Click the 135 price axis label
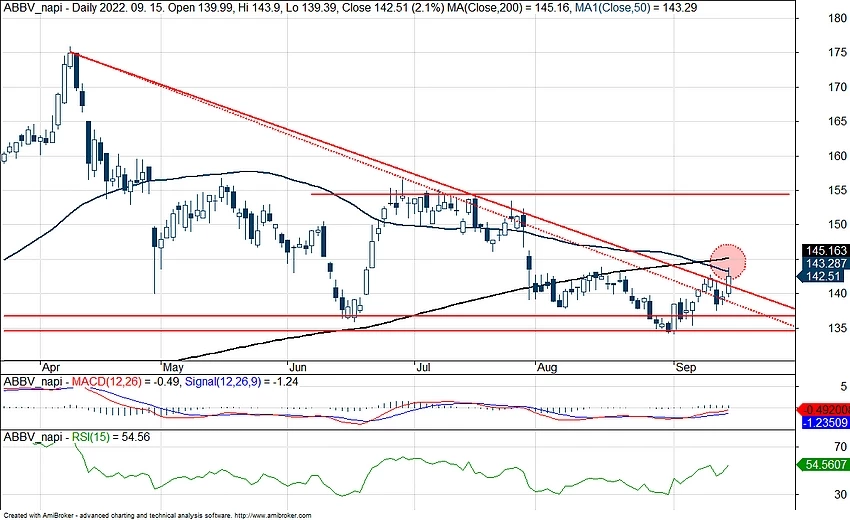The image size is (850, 520). 838,328
